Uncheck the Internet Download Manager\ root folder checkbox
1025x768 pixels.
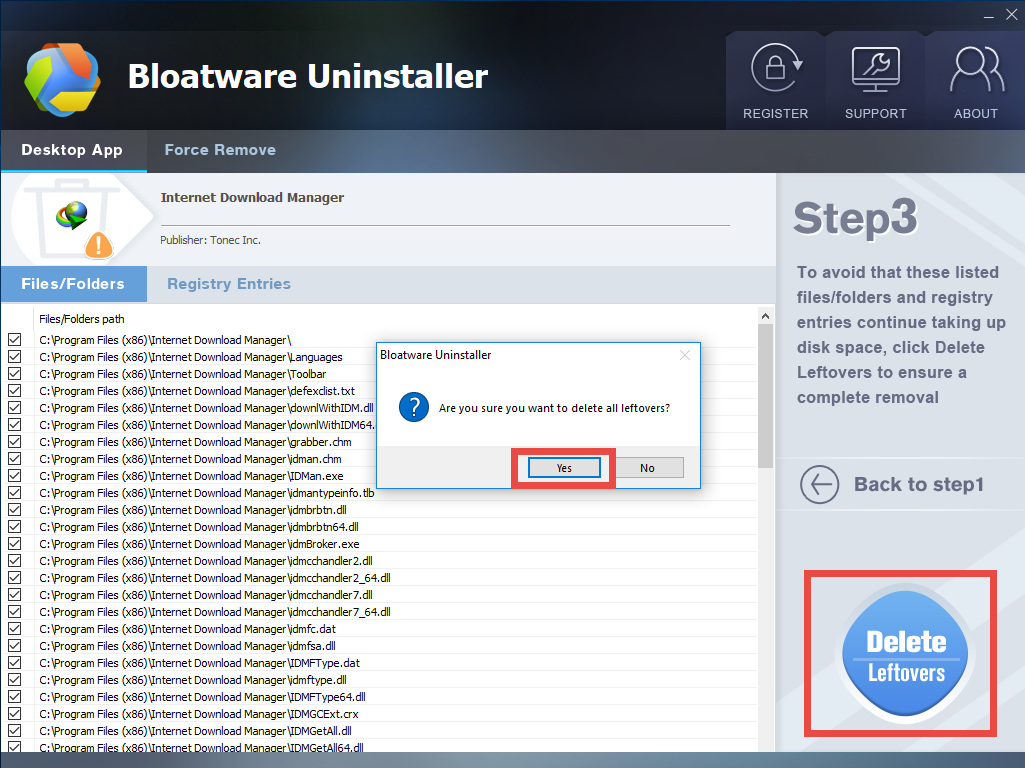(x=14, y=340)
